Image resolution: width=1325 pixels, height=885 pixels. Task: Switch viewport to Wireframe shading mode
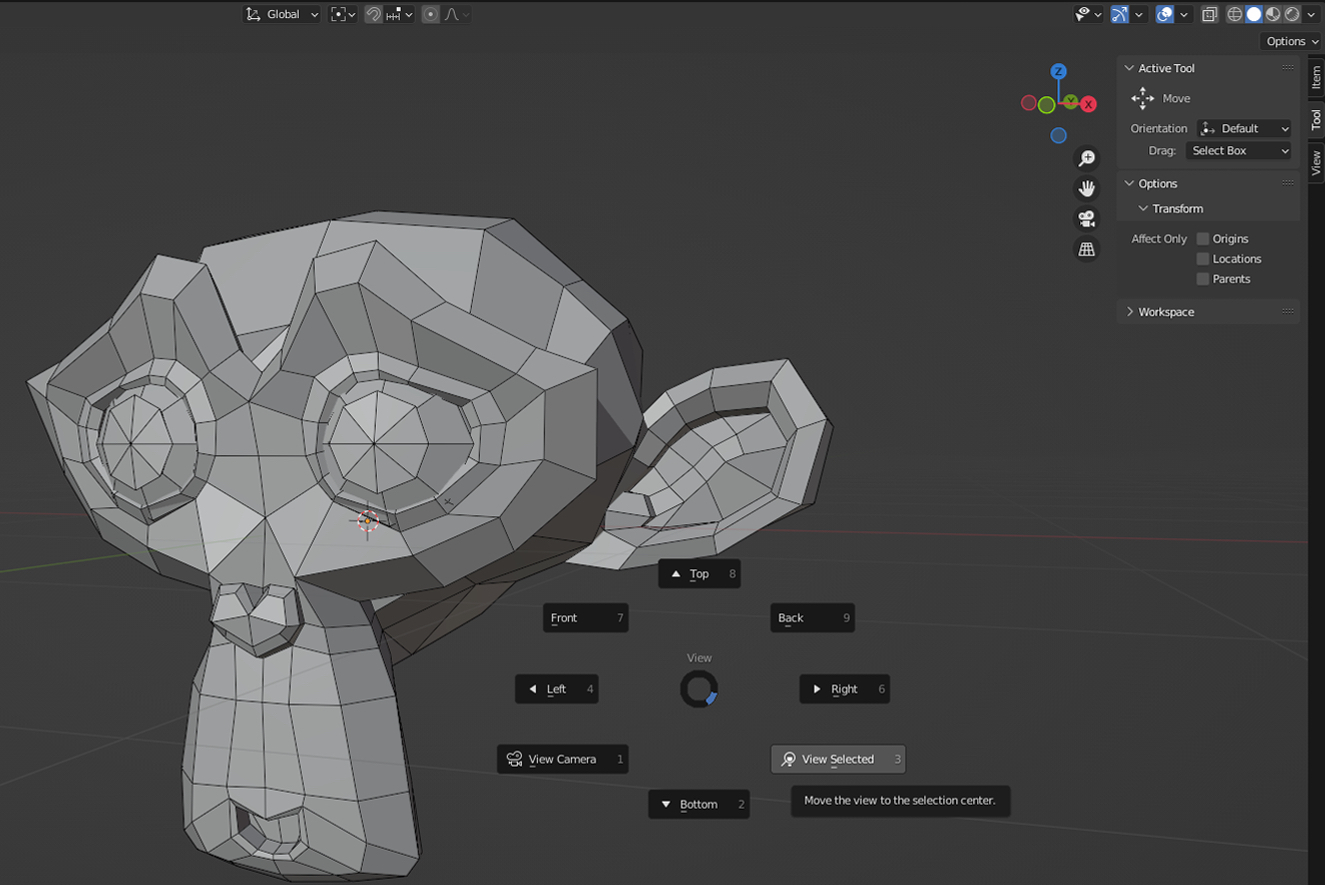[x=1236, y=14]
